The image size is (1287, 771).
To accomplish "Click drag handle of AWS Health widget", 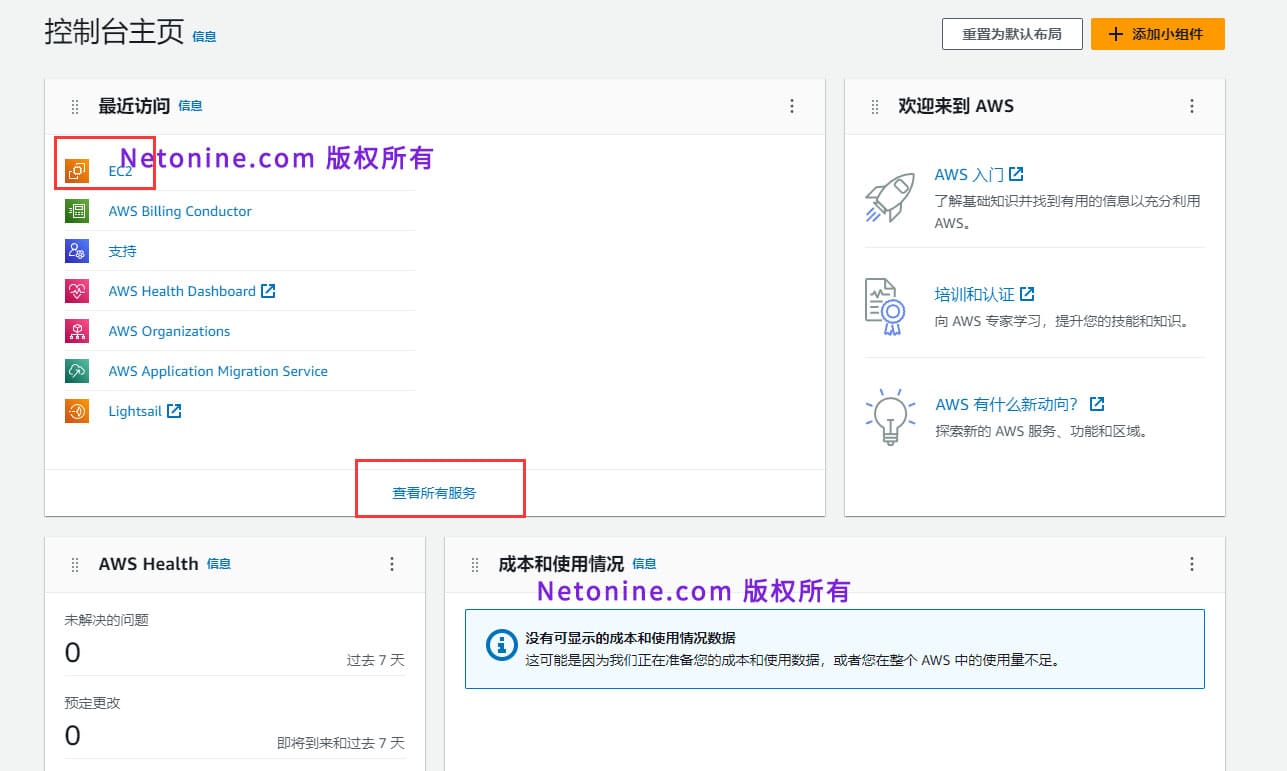I will [75, 565].
